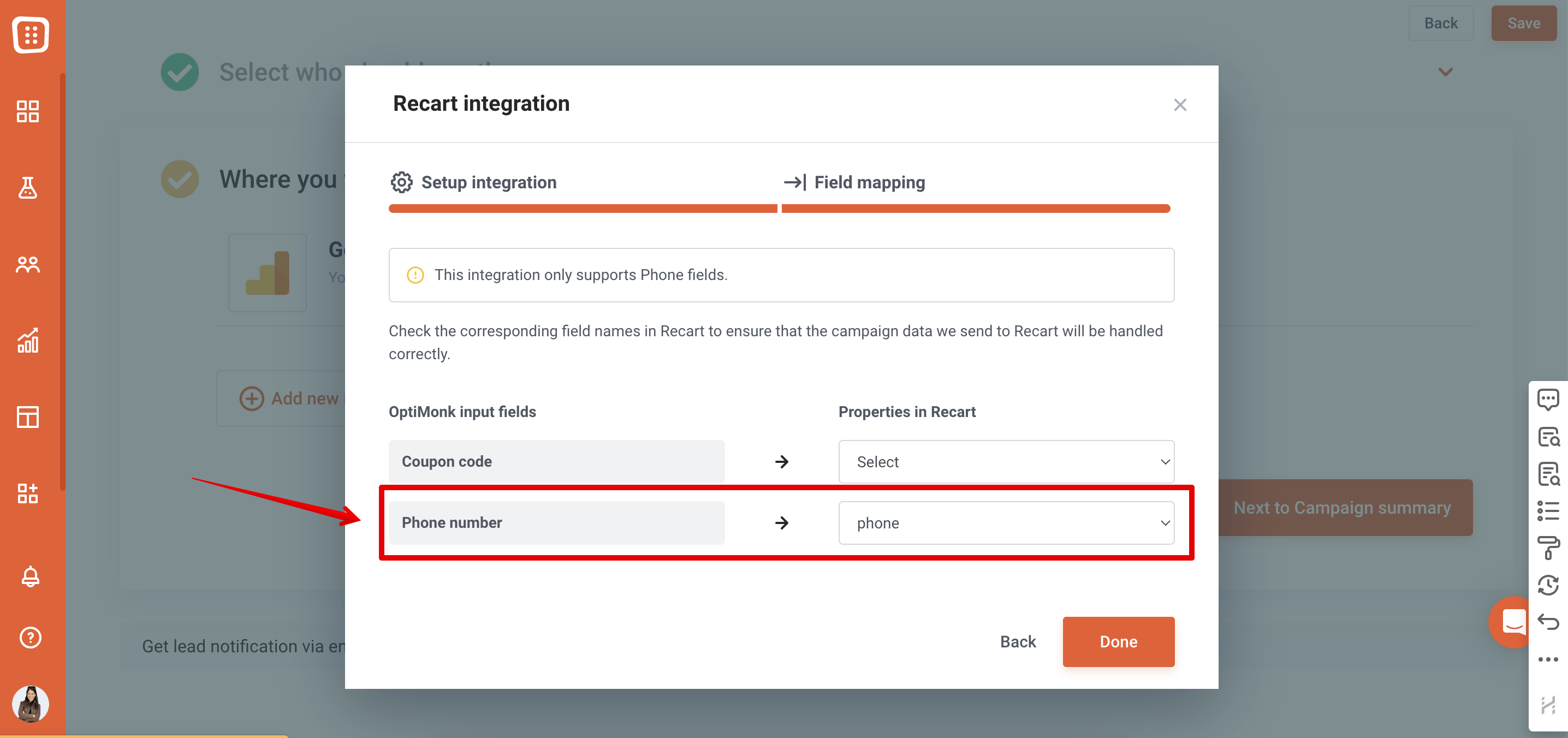Image resolution: width=1568 pixels, height=738 pixels.
Task: Click the history clock icon in right toolbar
Action: tap(1548, 585)
